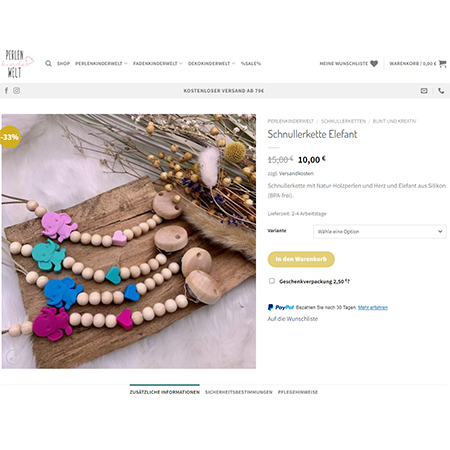Click the image zoom expand icon
Screen dimensions: 450x450
[x=14, y=357]
